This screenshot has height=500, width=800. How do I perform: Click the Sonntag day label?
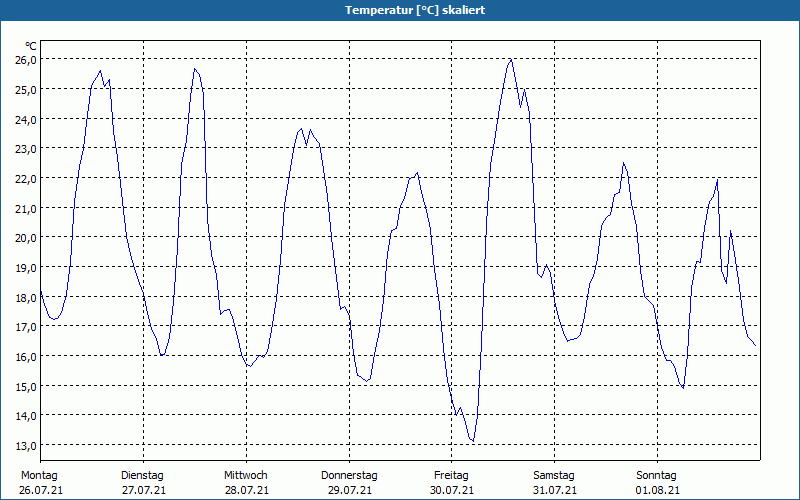tap(657, 475)
